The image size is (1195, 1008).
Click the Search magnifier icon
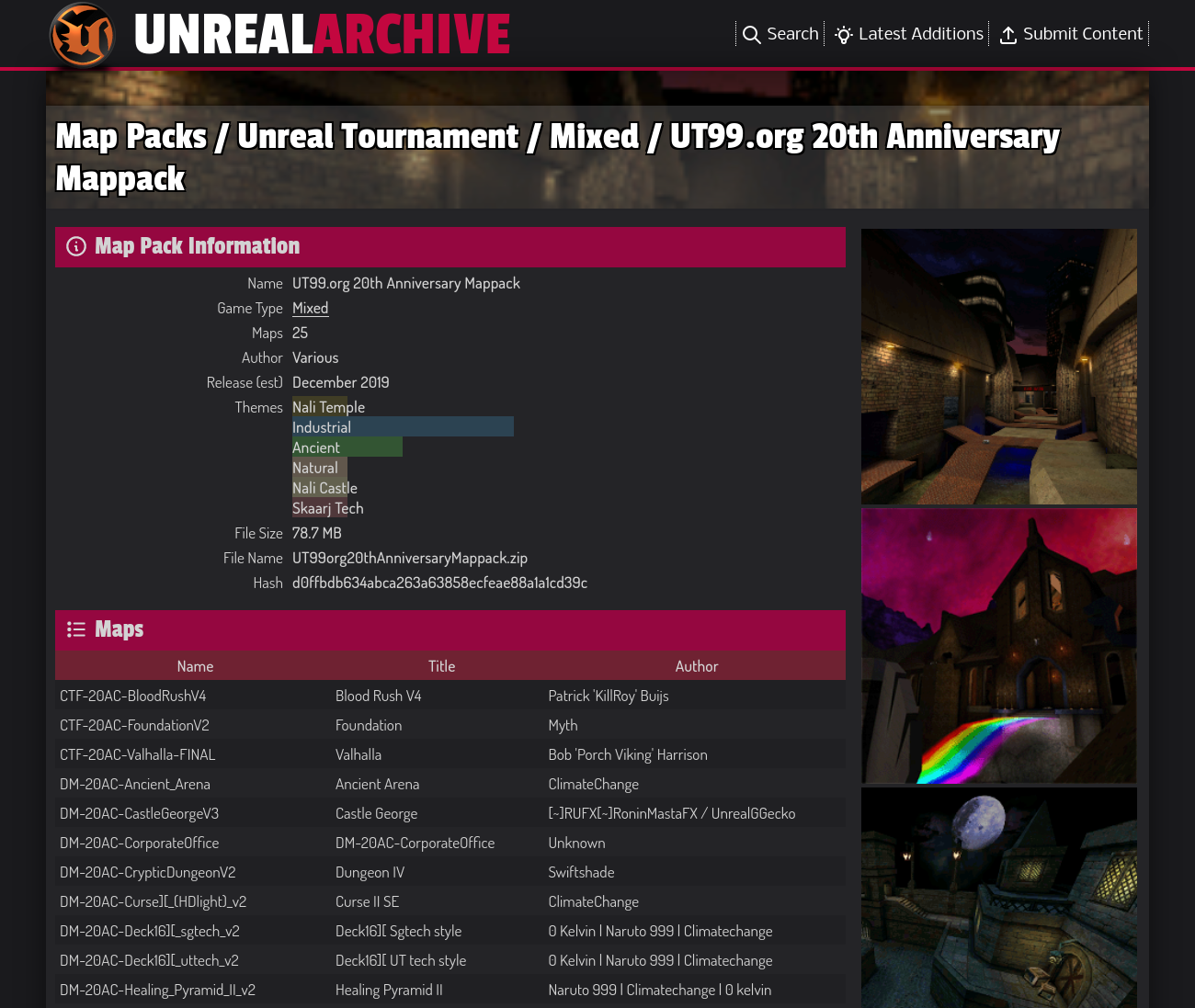click(751, 35)
